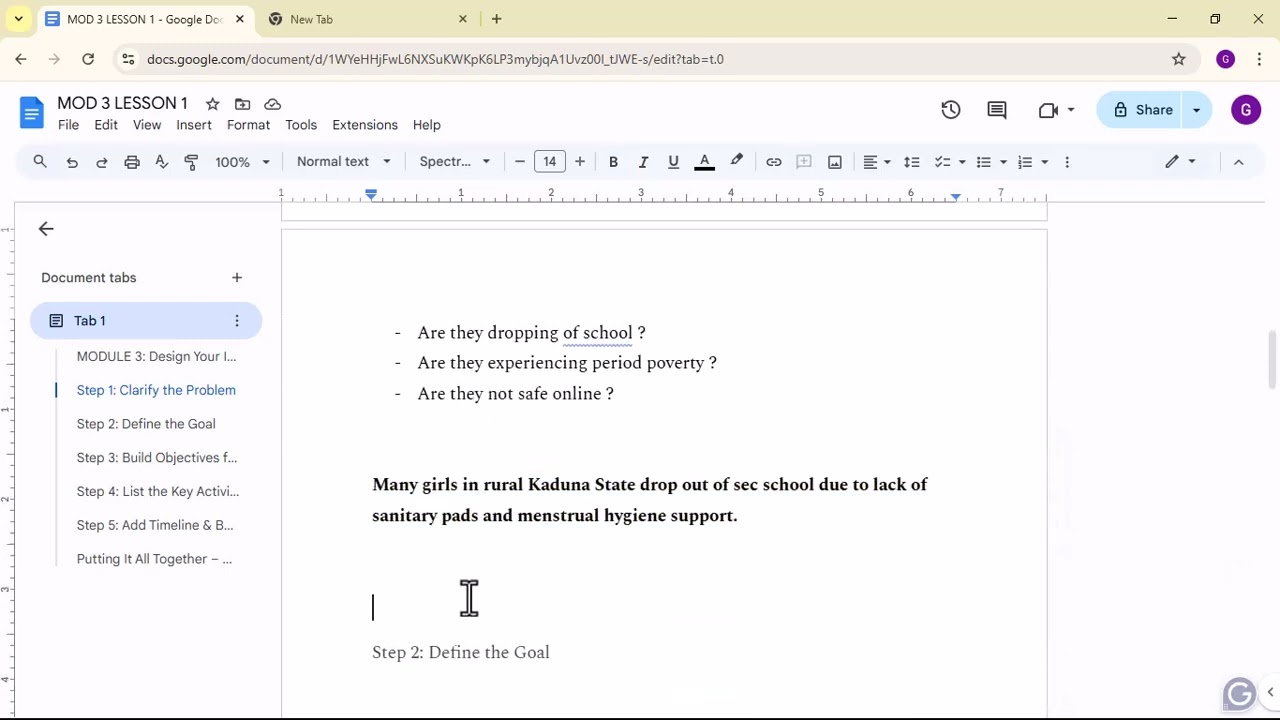
Task: Activate the paint format tool
Action: point(192,162)
